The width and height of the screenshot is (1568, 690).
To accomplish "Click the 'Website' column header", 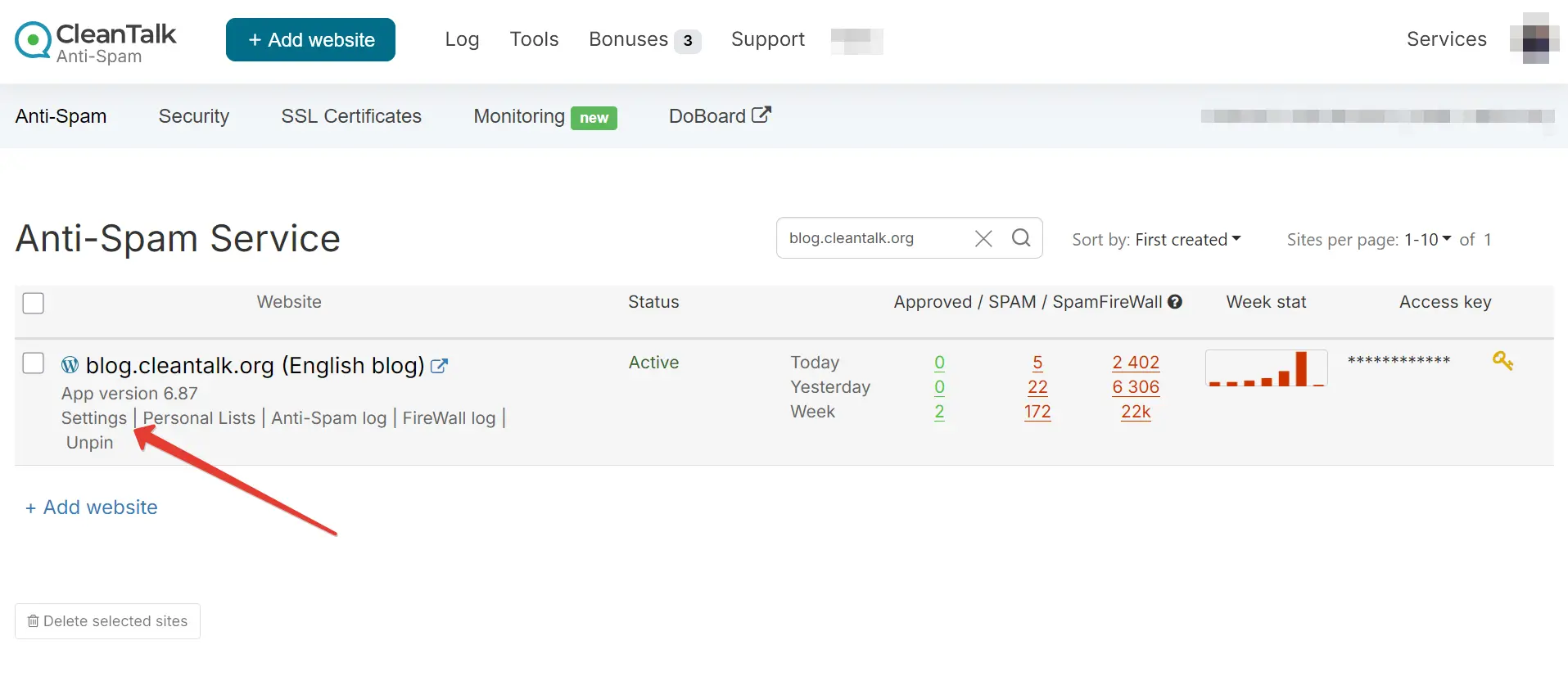I will pos(289,302).
